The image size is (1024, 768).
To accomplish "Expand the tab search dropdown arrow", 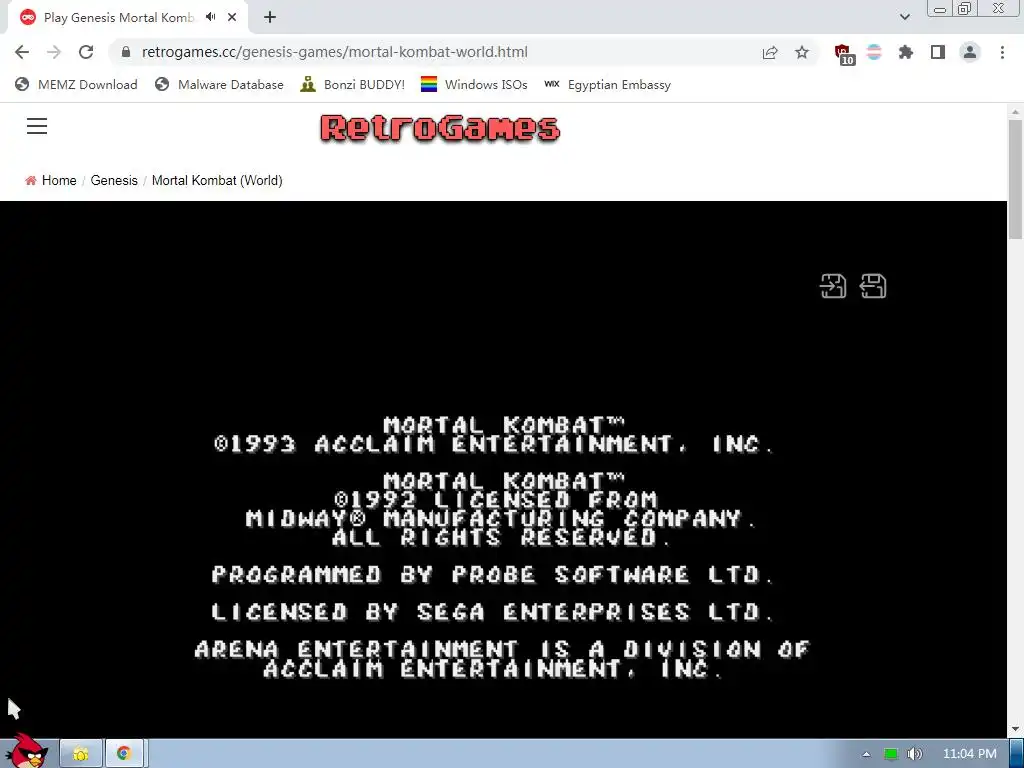I will [904, 17].
